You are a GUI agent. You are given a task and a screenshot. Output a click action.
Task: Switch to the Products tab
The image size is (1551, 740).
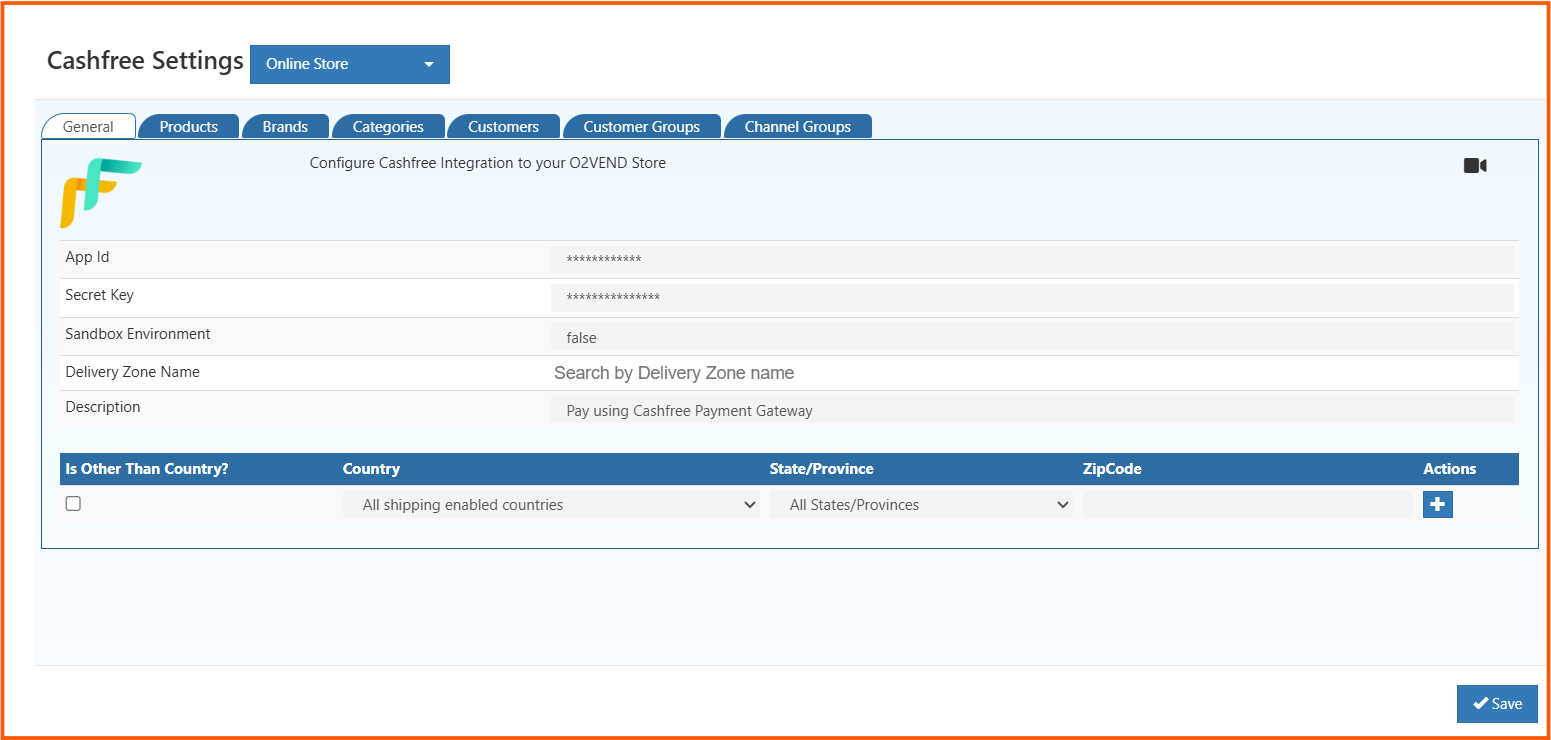[x=189, y=127]
